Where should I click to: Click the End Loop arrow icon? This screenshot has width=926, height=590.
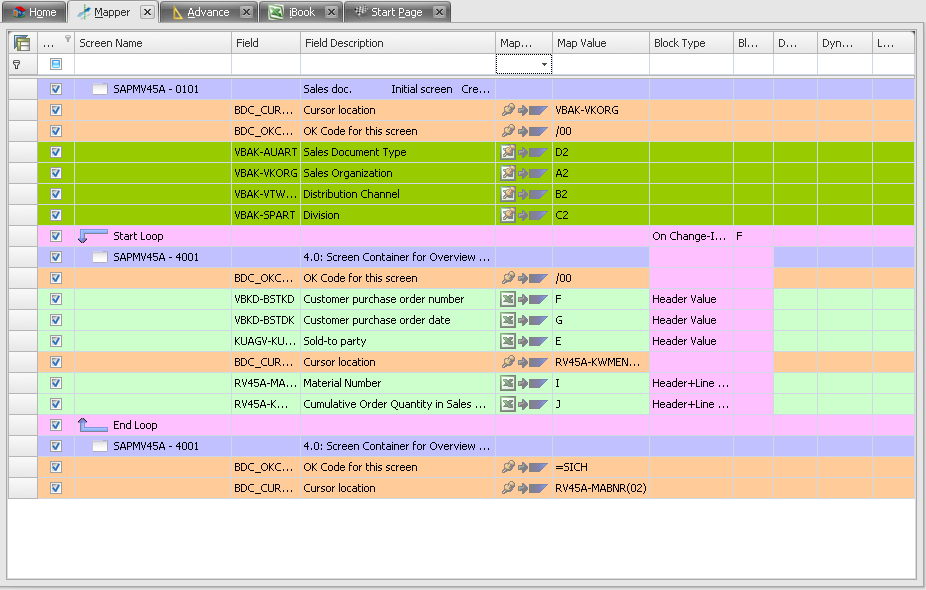tap(92, 425)
